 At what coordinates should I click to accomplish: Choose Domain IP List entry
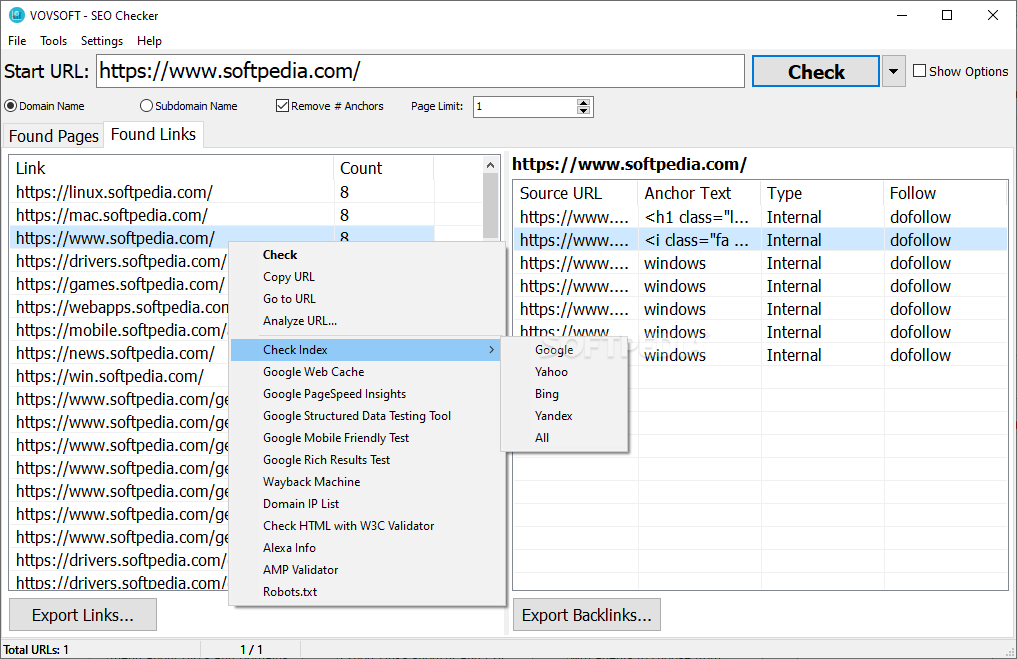click(x=367, y=504)
